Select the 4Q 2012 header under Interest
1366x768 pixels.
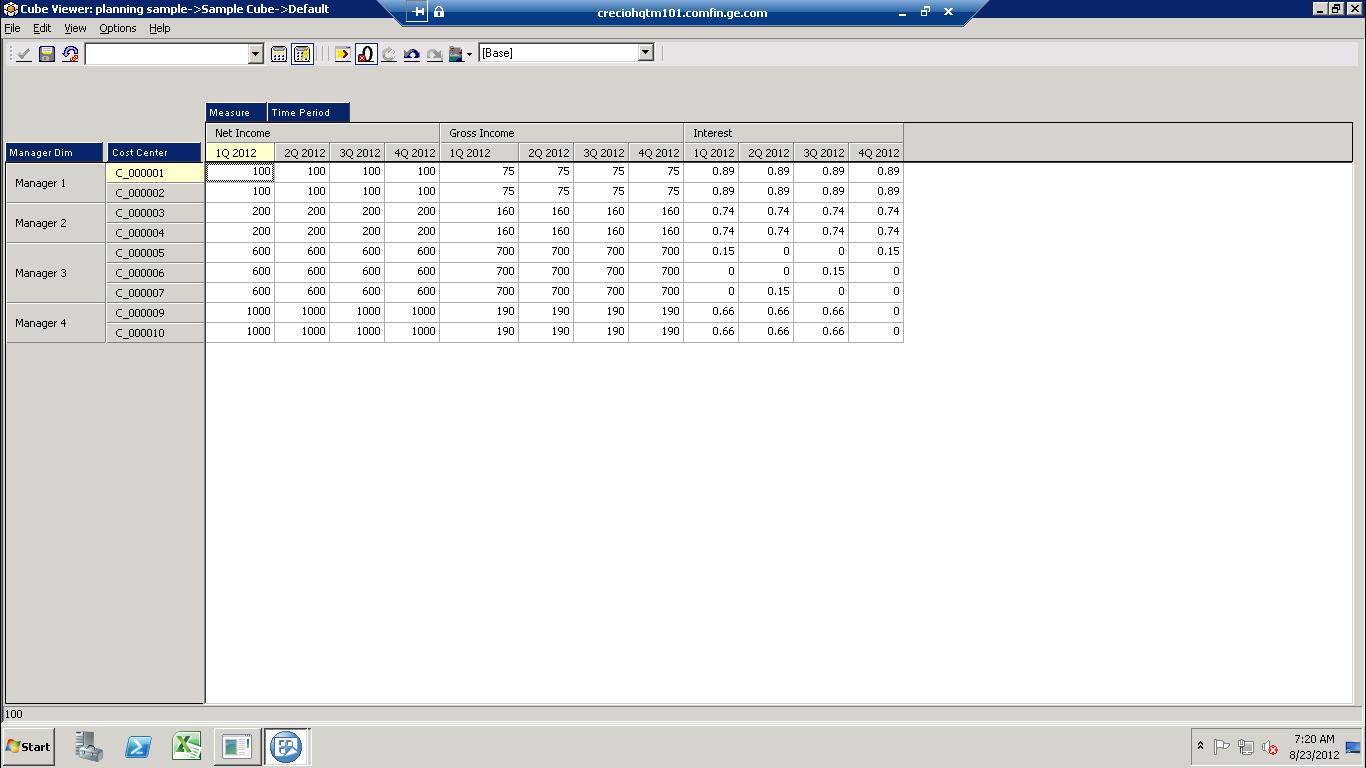click(x=876, y=153)
